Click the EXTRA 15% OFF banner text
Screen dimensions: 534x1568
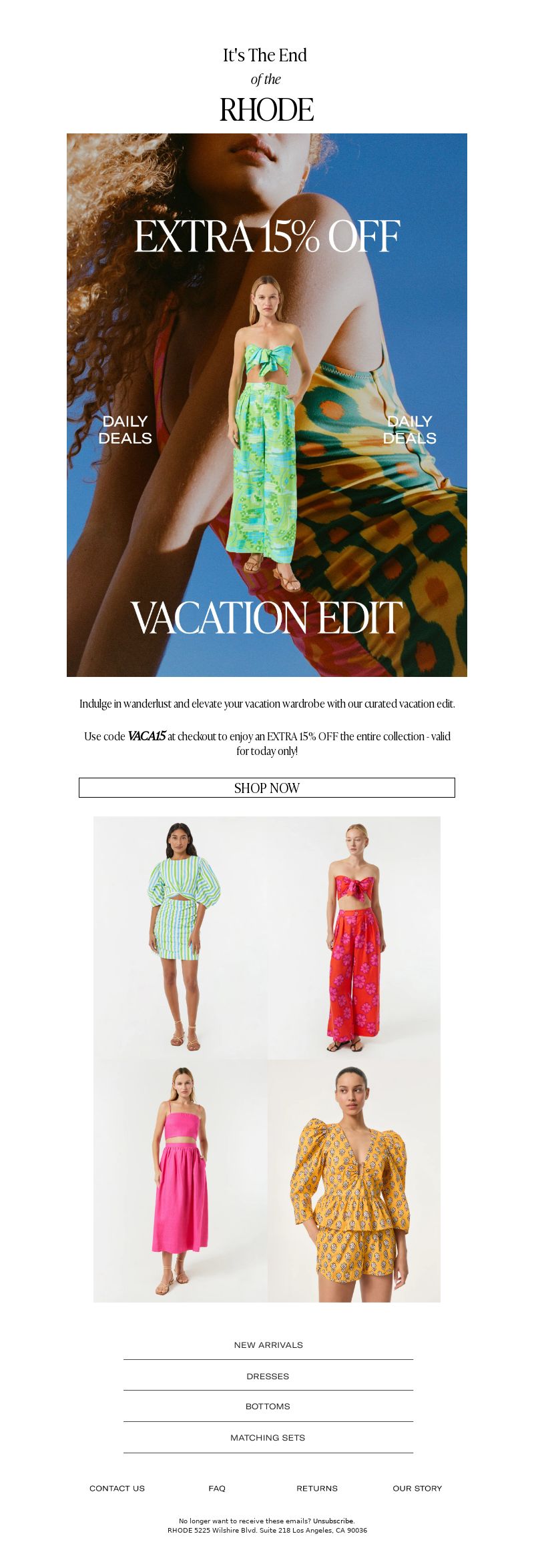[x=267, y=236]
